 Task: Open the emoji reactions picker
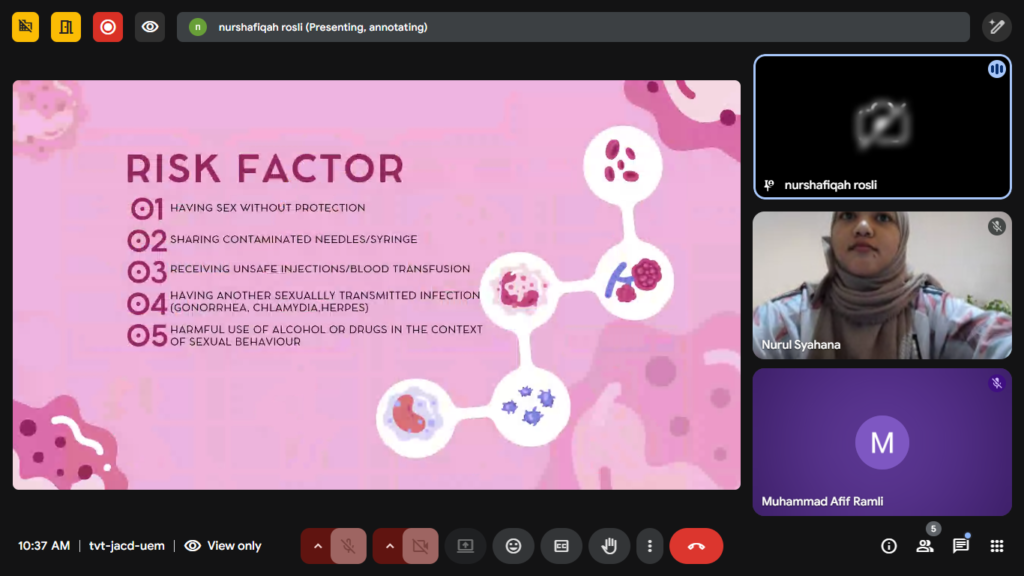coord(513,546)
